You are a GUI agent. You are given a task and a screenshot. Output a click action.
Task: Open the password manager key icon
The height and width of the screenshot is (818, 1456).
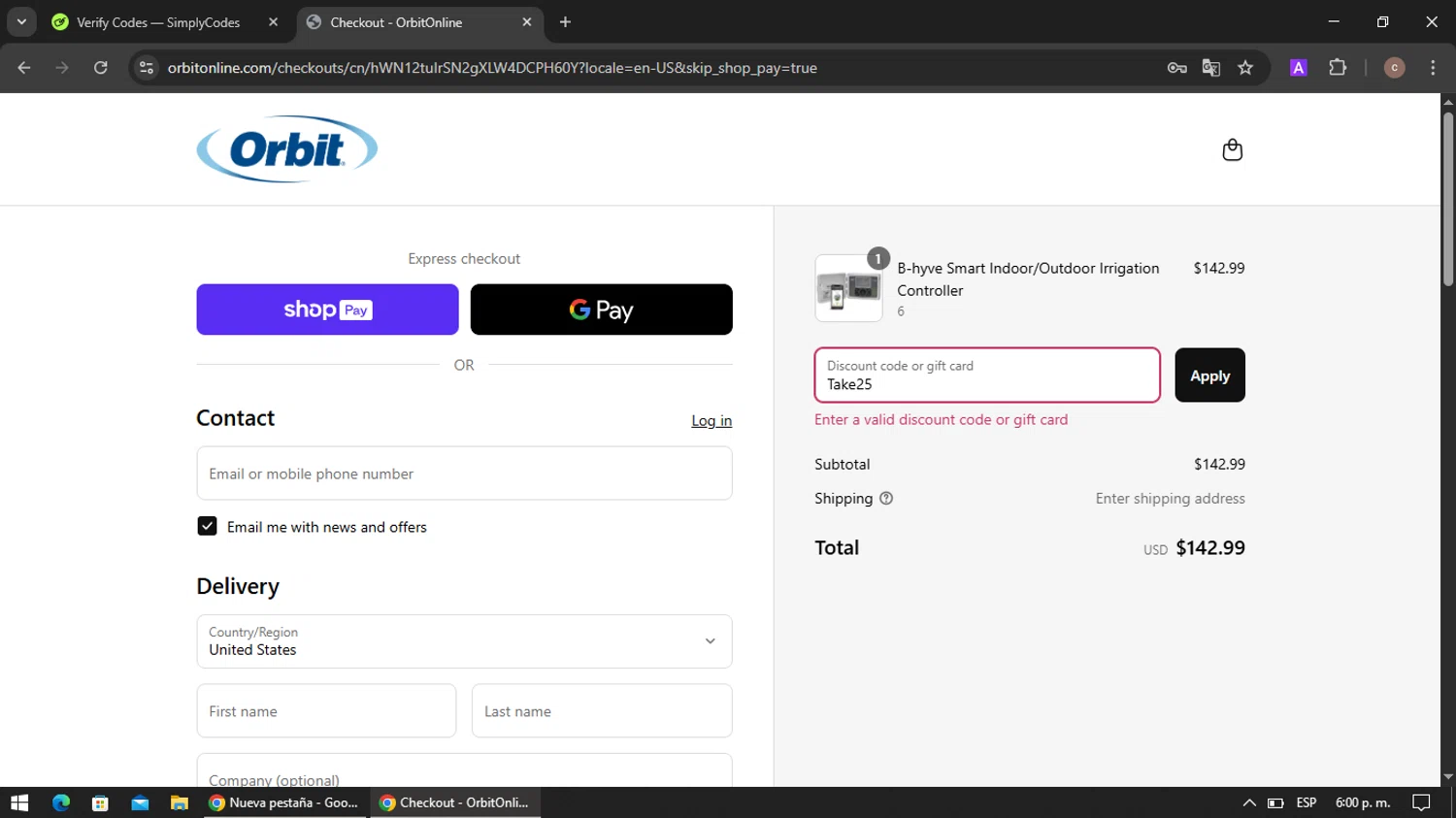(1176, 68)
